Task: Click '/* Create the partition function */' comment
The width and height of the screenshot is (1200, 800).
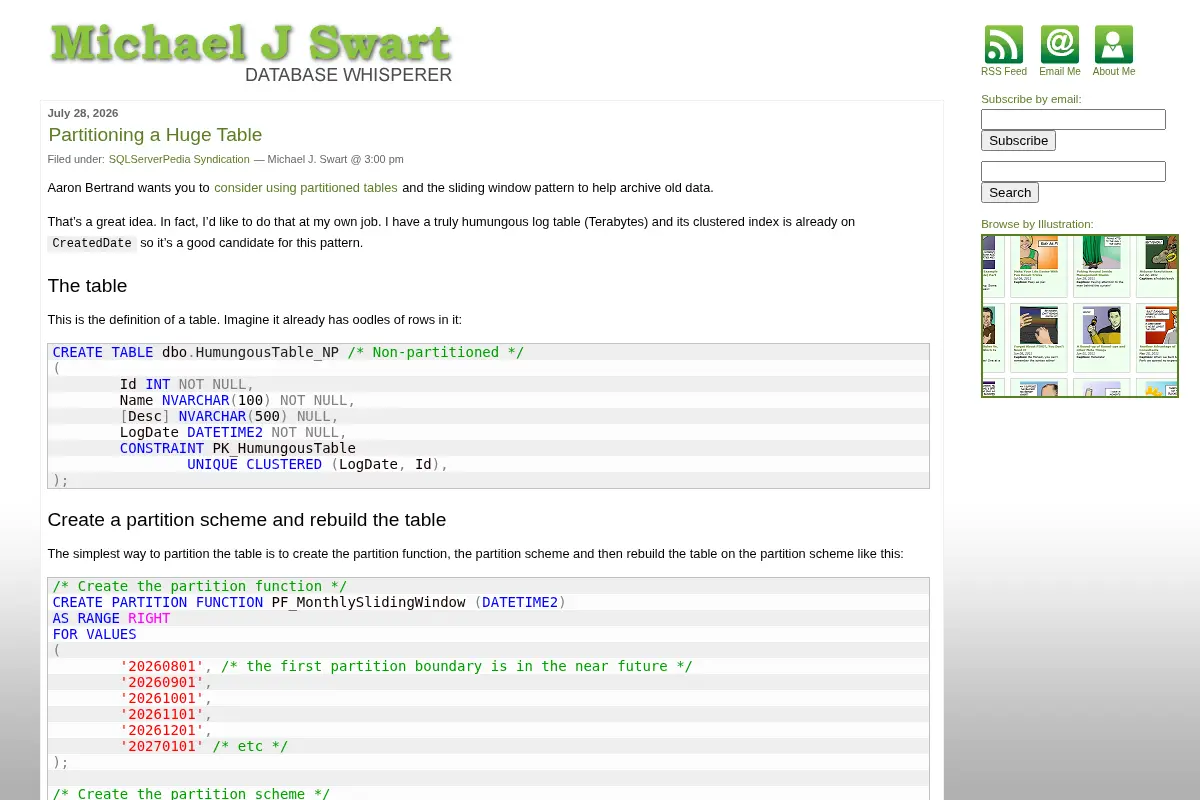Action: pyautogui.click(x=200, y=586)
